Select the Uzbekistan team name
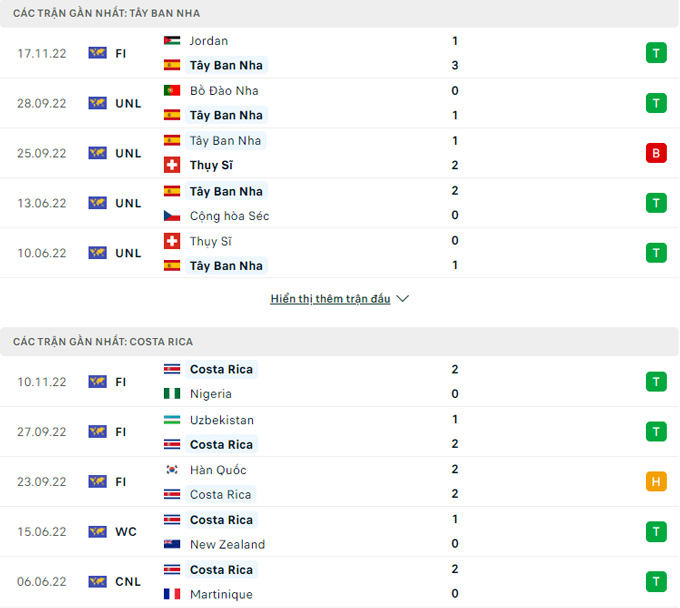This screenshot has height=608, width=680. point(221,420)
